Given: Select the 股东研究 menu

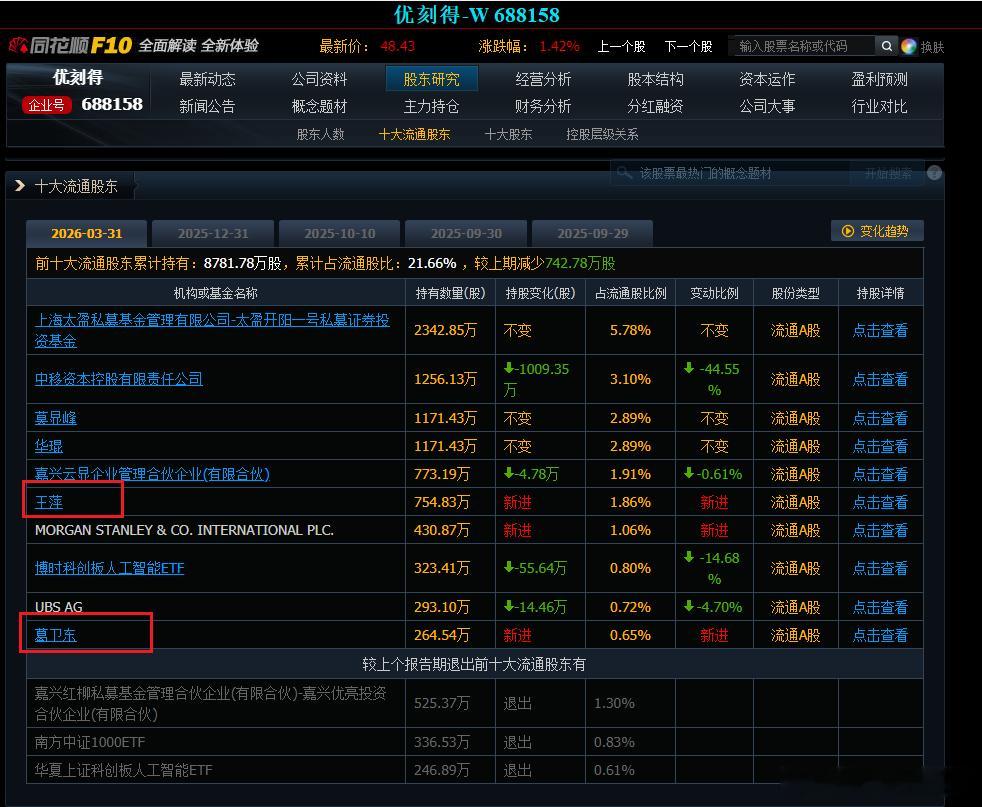Looking at the screenshot, I should [x=432, y=79].
